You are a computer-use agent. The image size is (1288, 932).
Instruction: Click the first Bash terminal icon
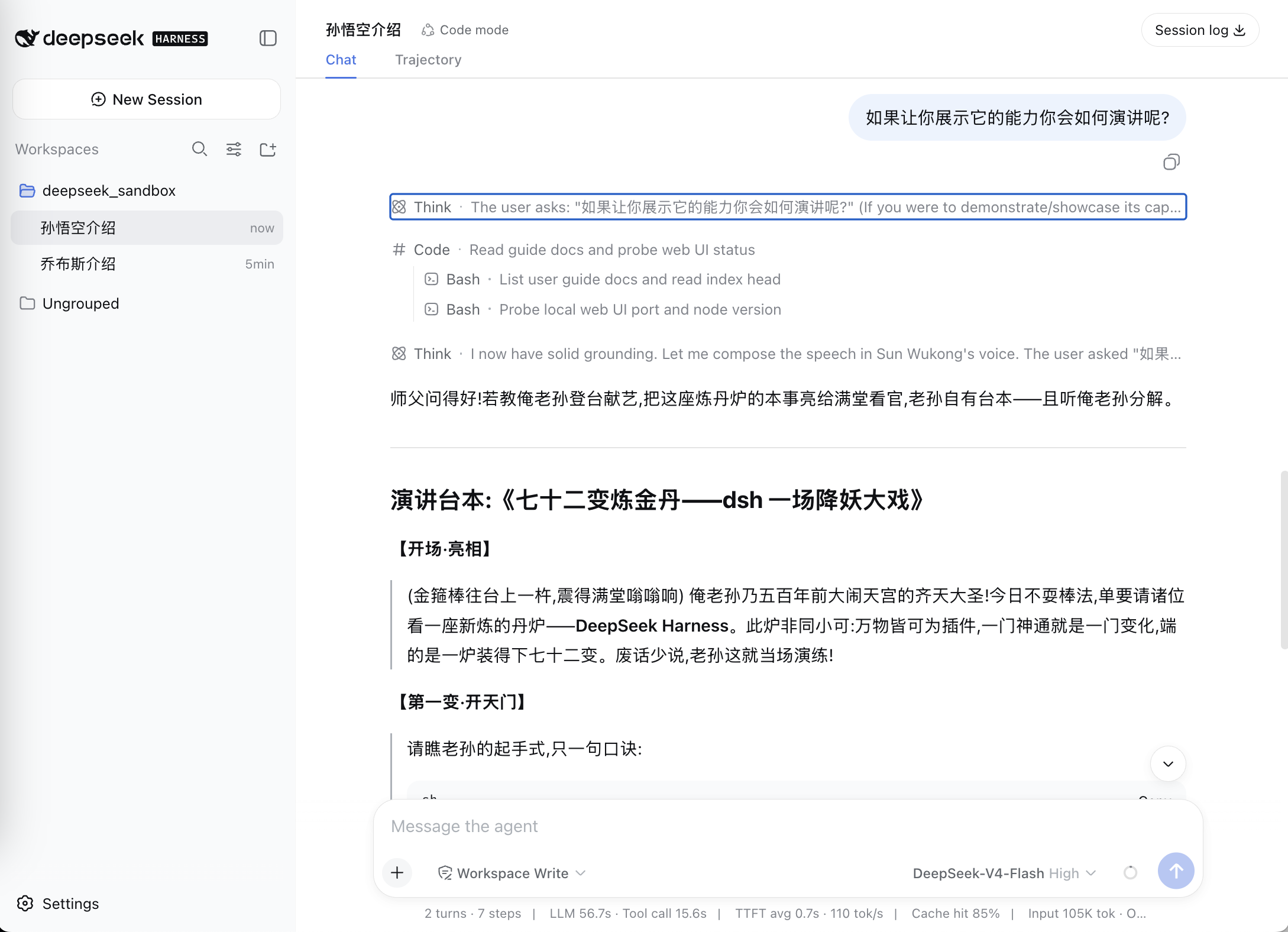(x=432, y=279)
